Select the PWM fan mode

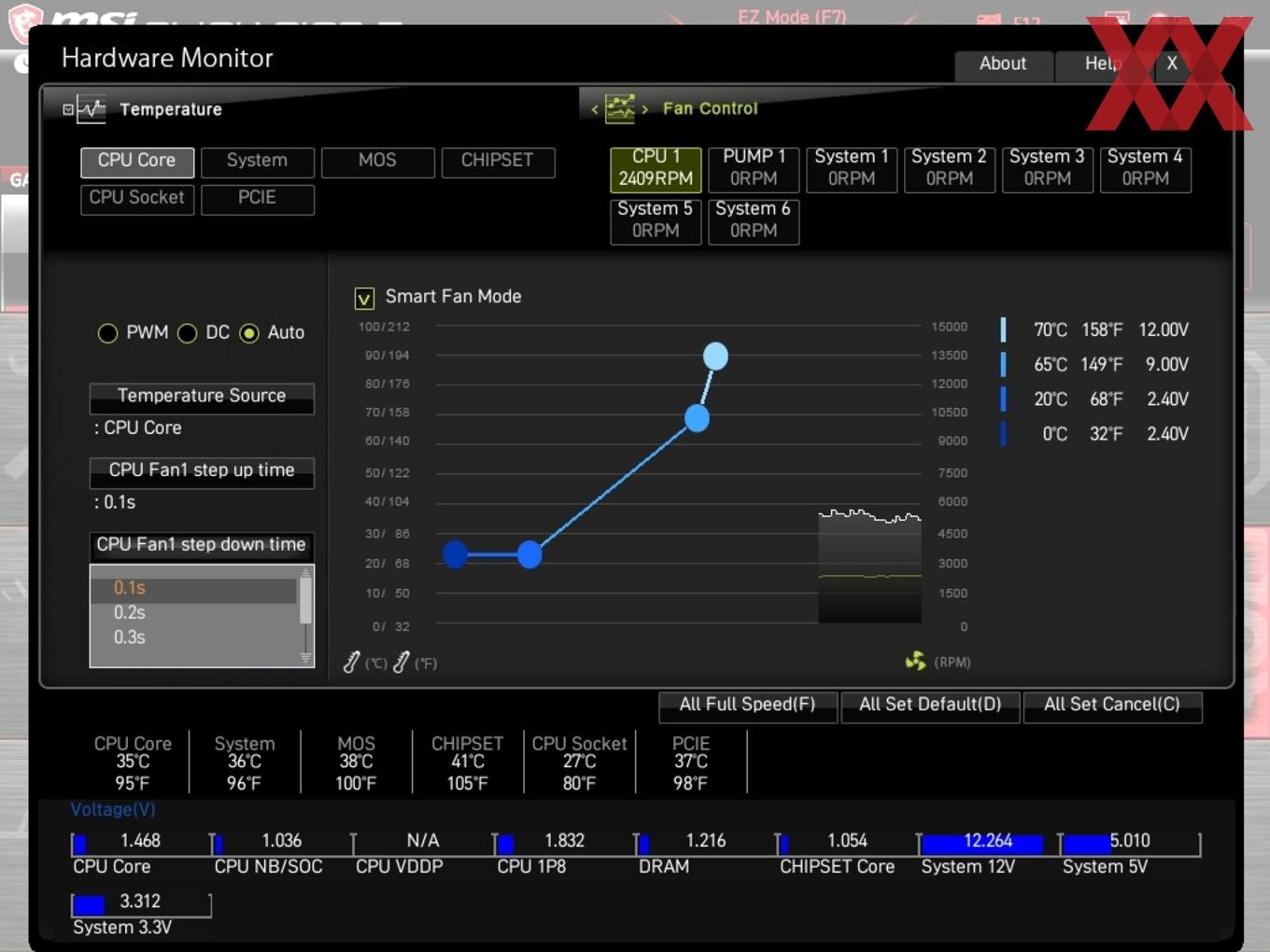107,333
